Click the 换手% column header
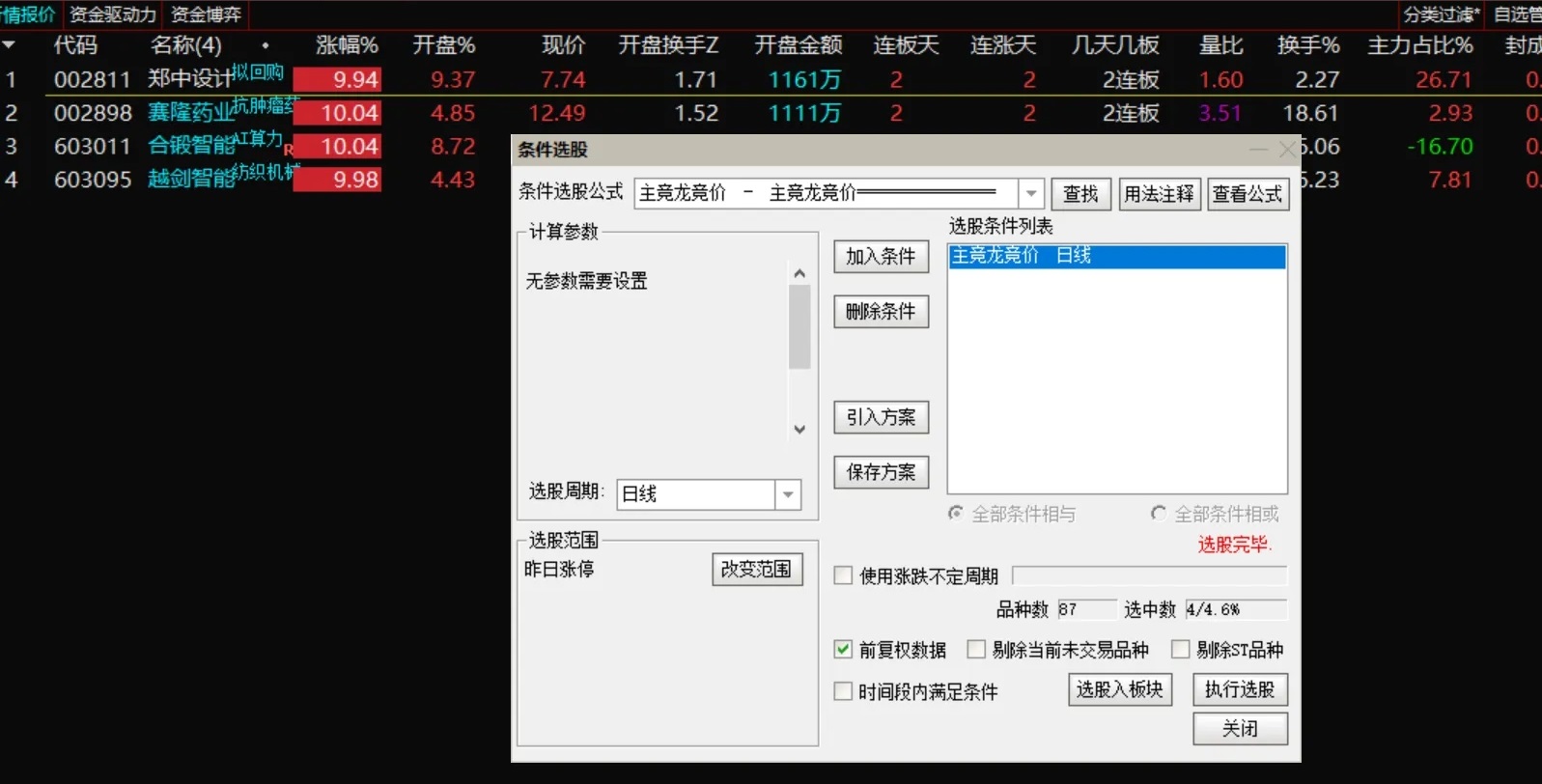 click(x=1308, y=45)
